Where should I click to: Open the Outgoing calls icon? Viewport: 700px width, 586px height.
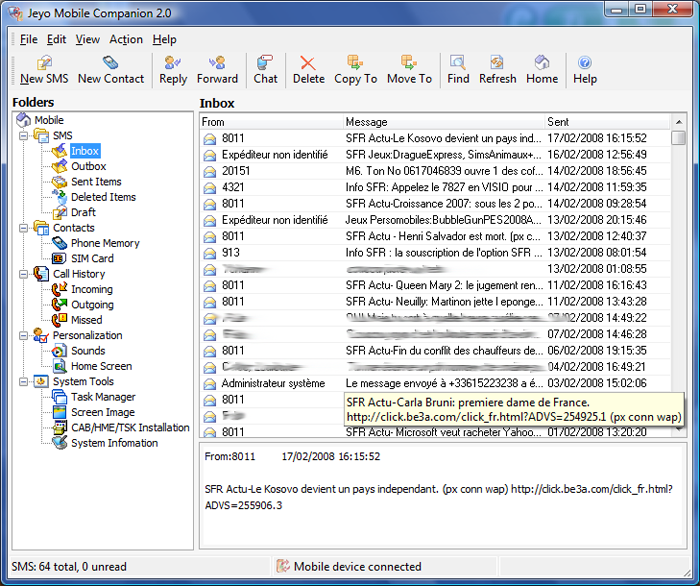tap(59, 305)
